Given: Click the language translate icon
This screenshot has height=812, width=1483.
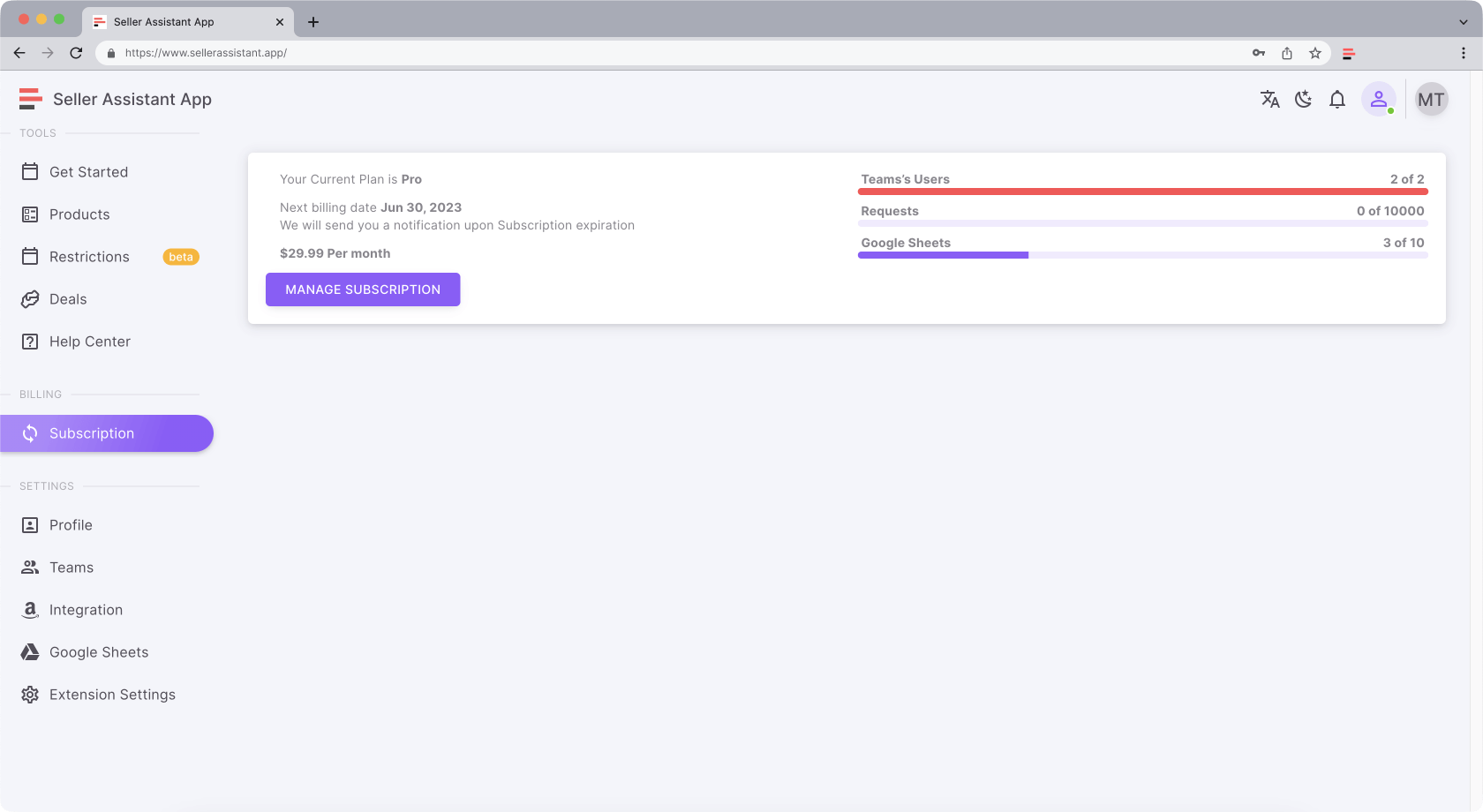Looking at the screenshot, I should 1269,100.
